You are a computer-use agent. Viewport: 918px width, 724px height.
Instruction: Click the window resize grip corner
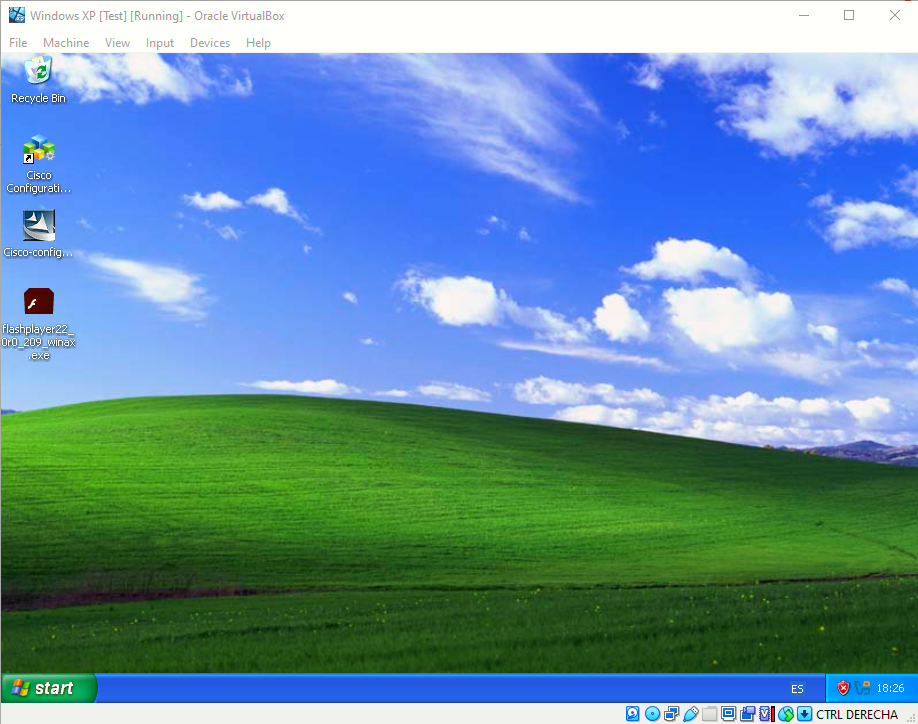click(x=912, y=718)
